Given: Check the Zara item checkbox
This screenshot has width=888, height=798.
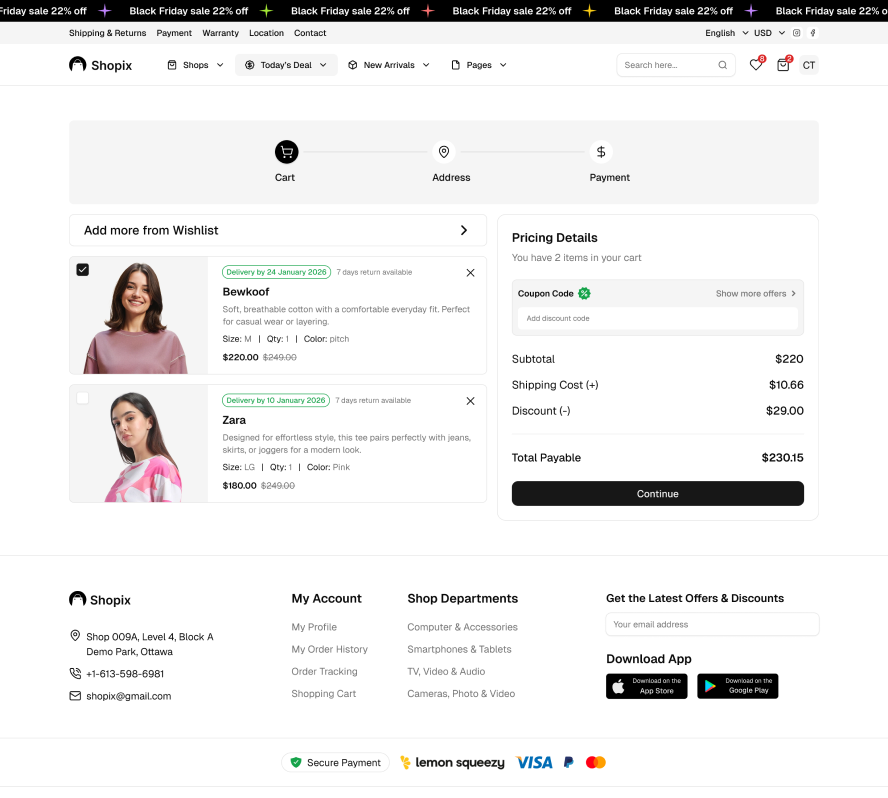Looking at the screenshot, I should pos(83,398).
